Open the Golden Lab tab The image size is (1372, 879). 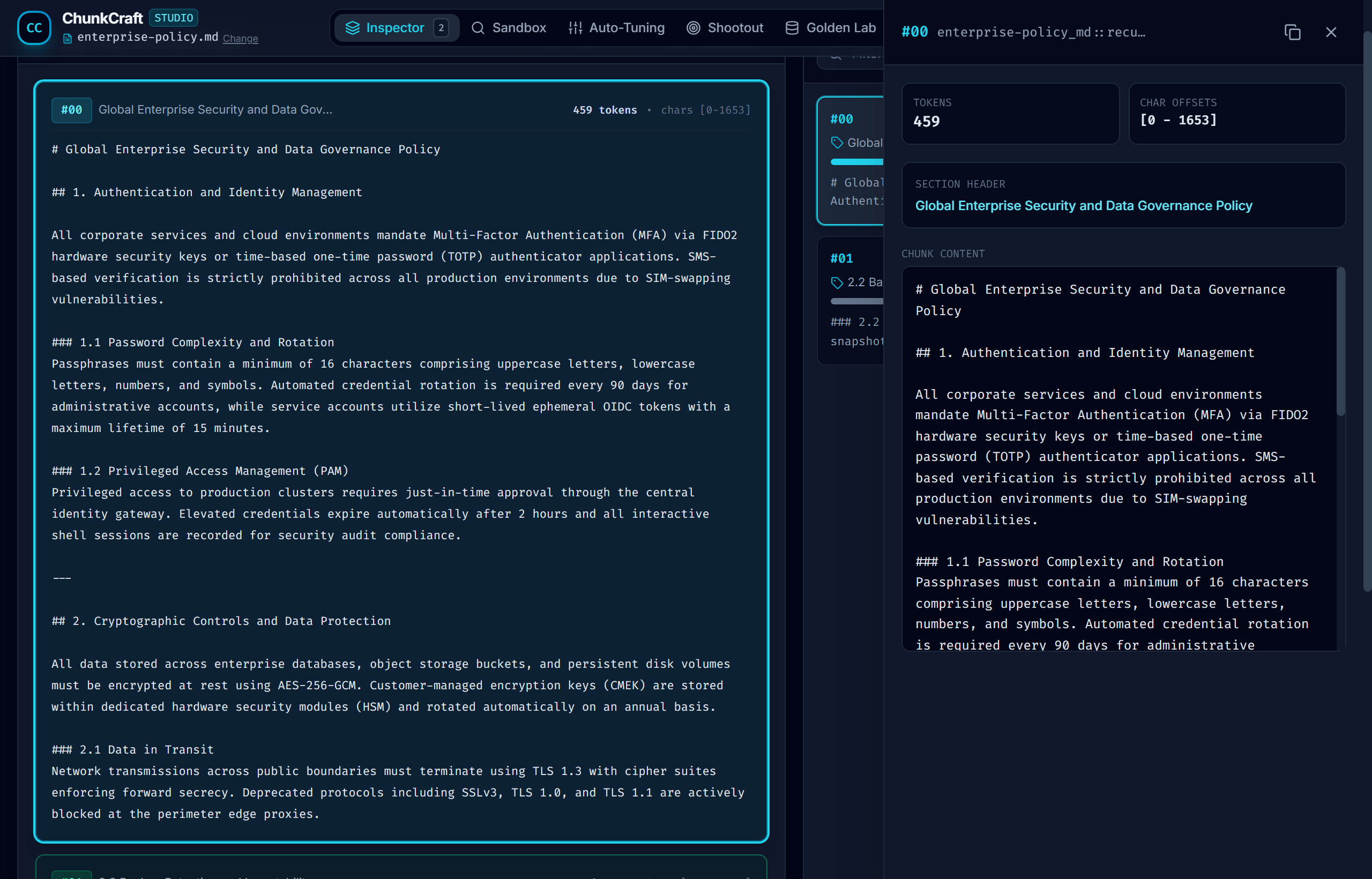click(830, 28)
